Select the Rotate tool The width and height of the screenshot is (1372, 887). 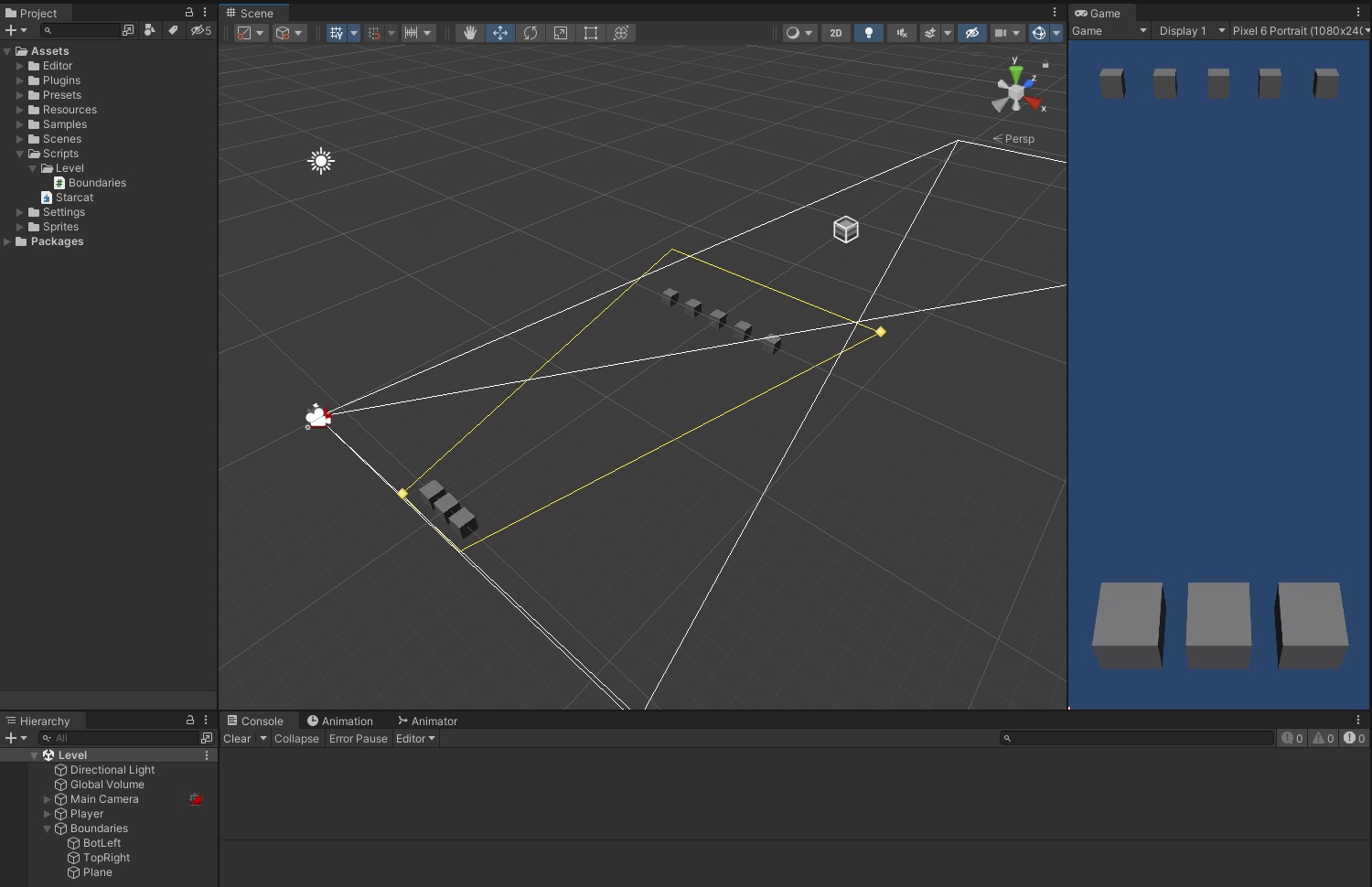[x=531, y=33]
